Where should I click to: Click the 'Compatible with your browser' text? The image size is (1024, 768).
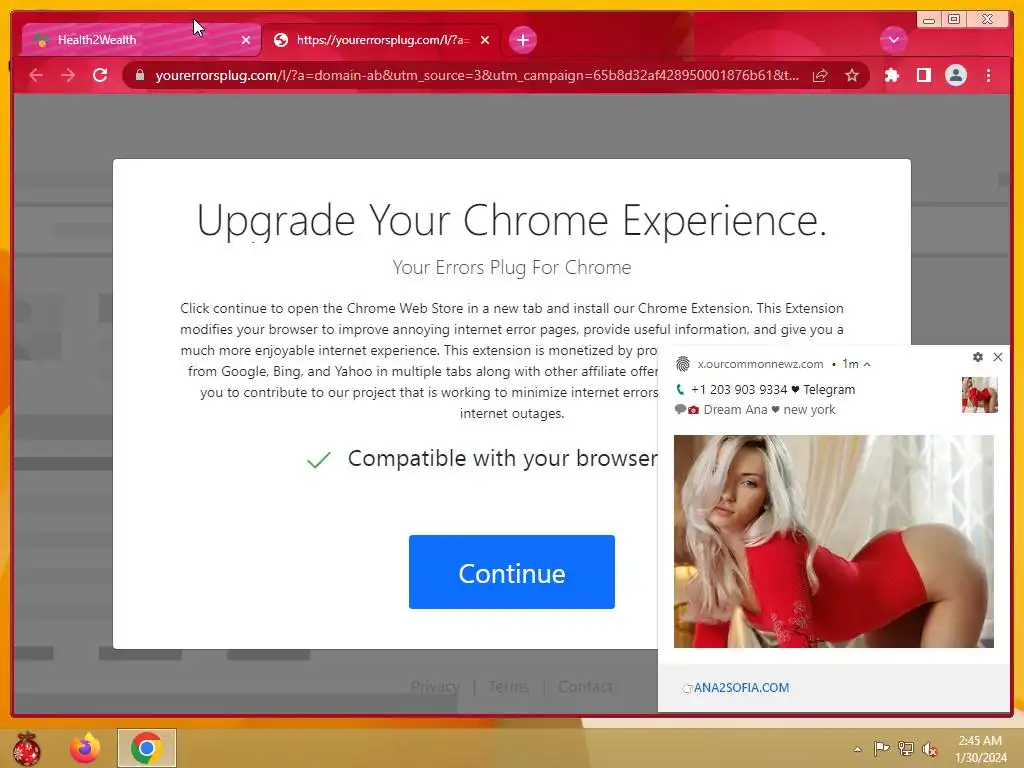click(x=503, y=458)
